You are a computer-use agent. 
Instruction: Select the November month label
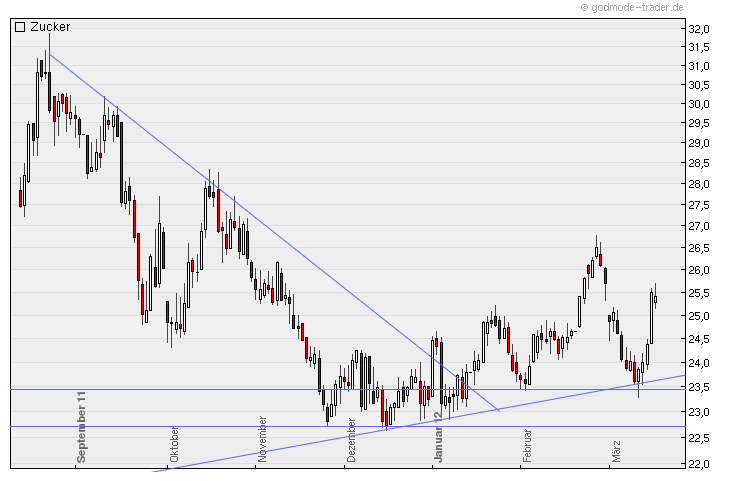coord(262,439)
